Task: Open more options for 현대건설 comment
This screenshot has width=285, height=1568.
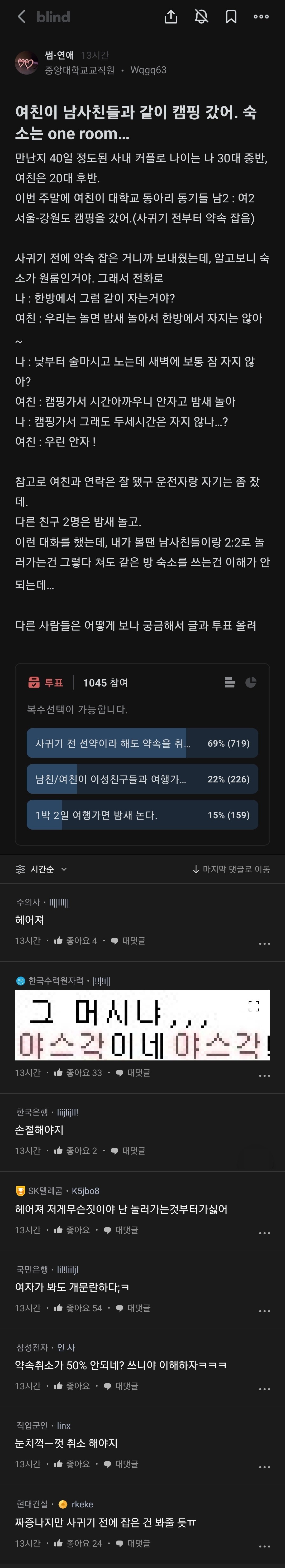Action: click(x=264, y=1546)
